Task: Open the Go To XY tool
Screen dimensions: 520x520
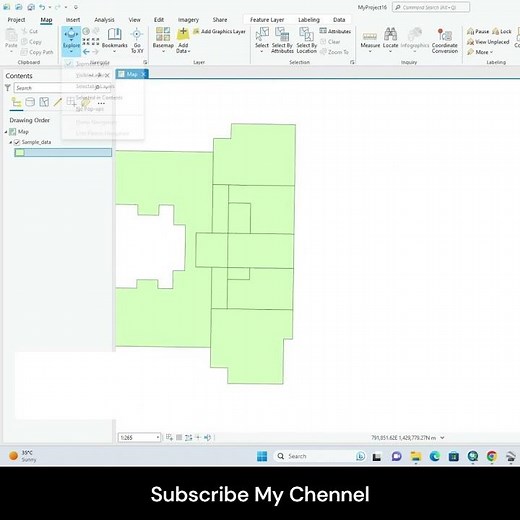Action: (x=137, y=40)
